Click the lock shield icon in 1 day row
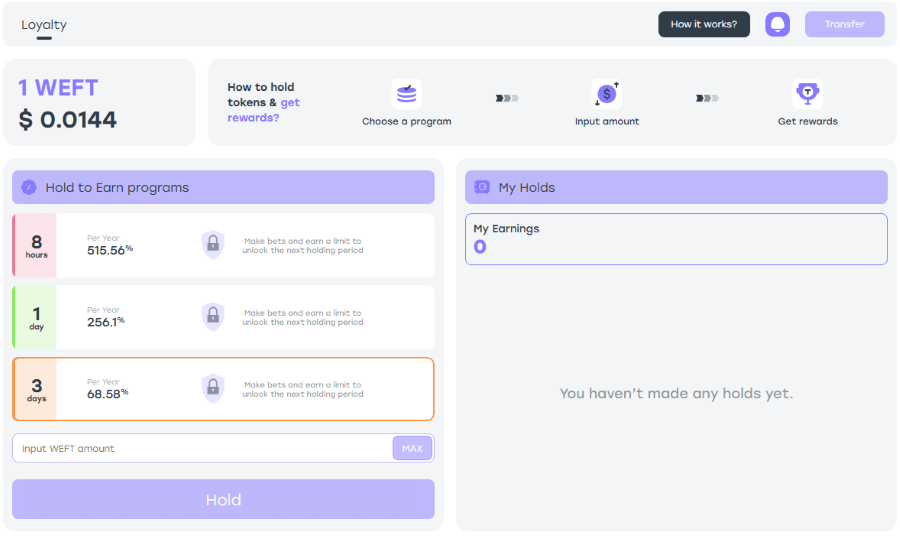 (213, 317)
